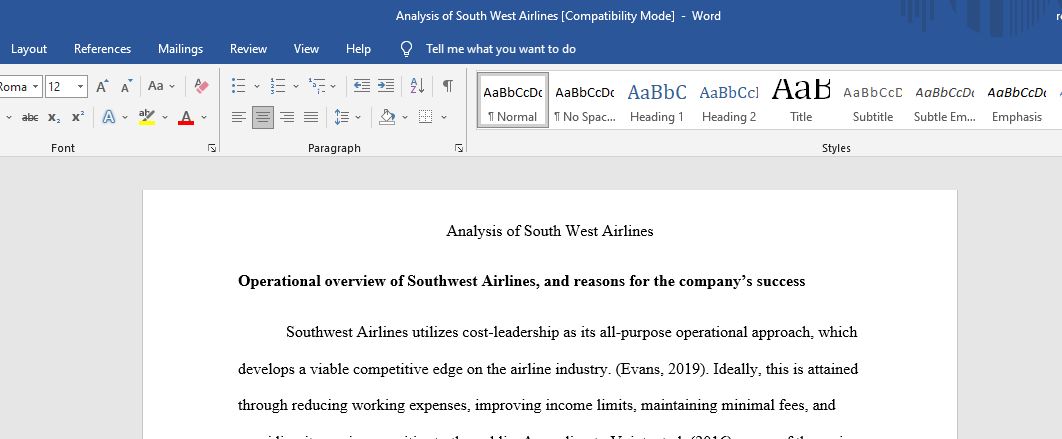Expand numbering library dropdown arrow
Image resolution: width=1062 pixels, height=439 pixels.
pyautogui.click(x=296, y=86)
